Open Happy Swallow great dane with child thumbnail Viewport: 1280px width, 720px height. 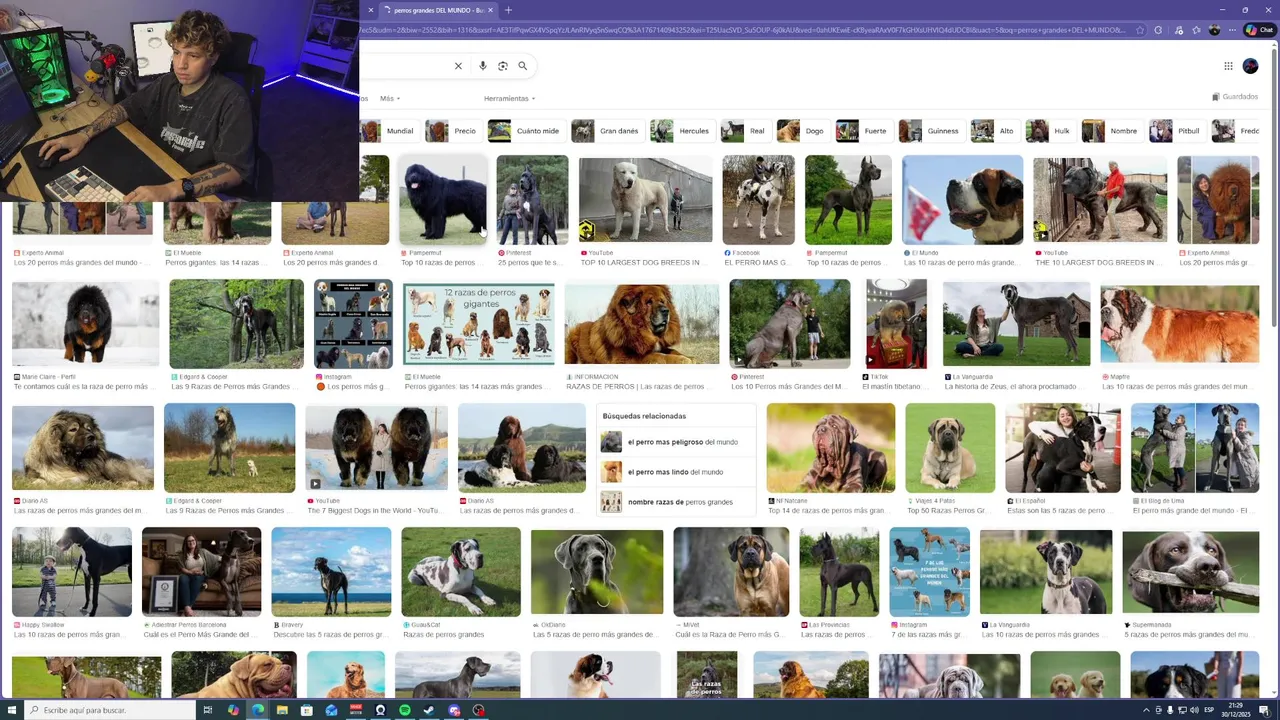coord(72,572)
